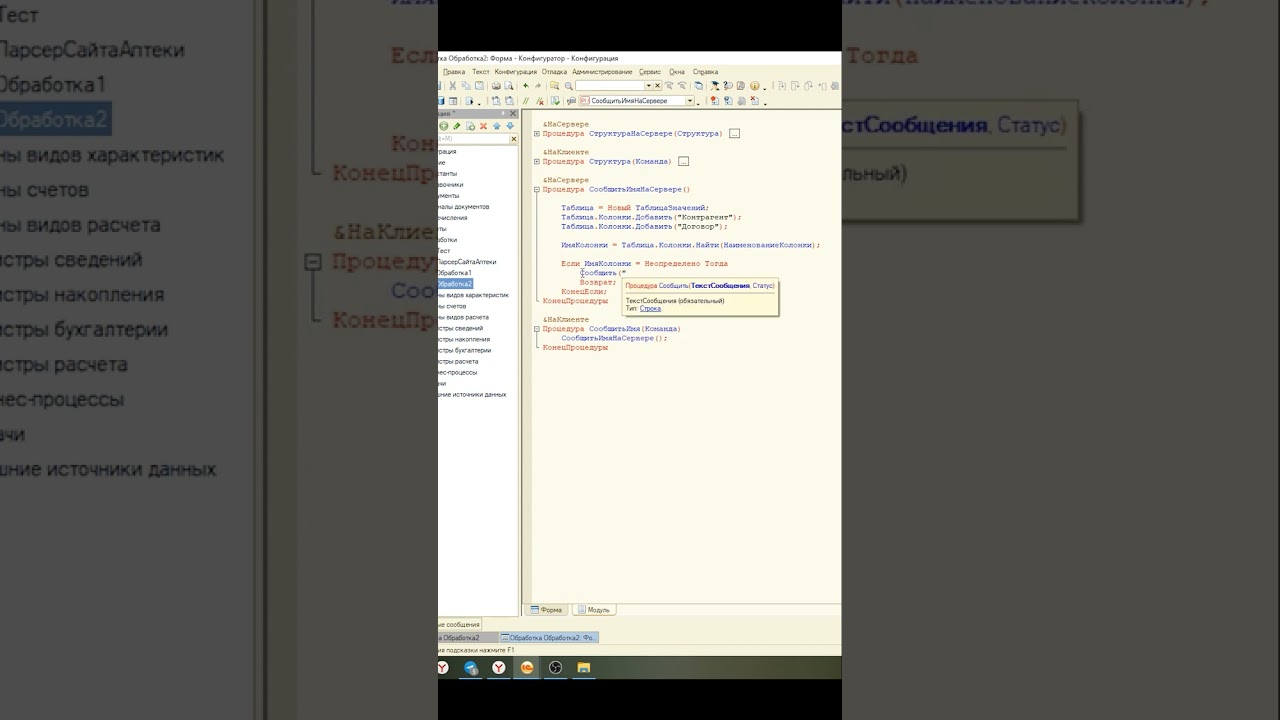Click the СообщитьИмяНаСервере(); call line
The width and height of the screenshot is (1280, 720).
pos(614,338)
